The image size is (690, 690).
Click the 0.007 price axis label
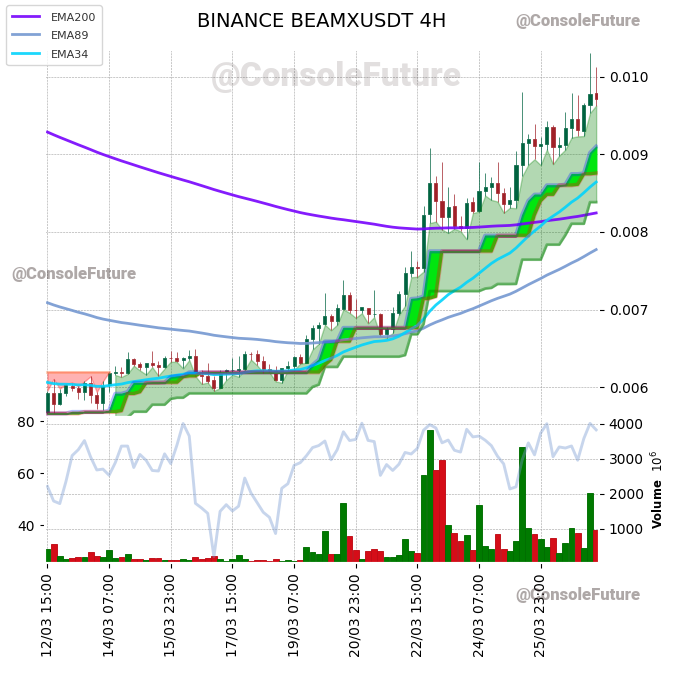click(x=629, y=310)
